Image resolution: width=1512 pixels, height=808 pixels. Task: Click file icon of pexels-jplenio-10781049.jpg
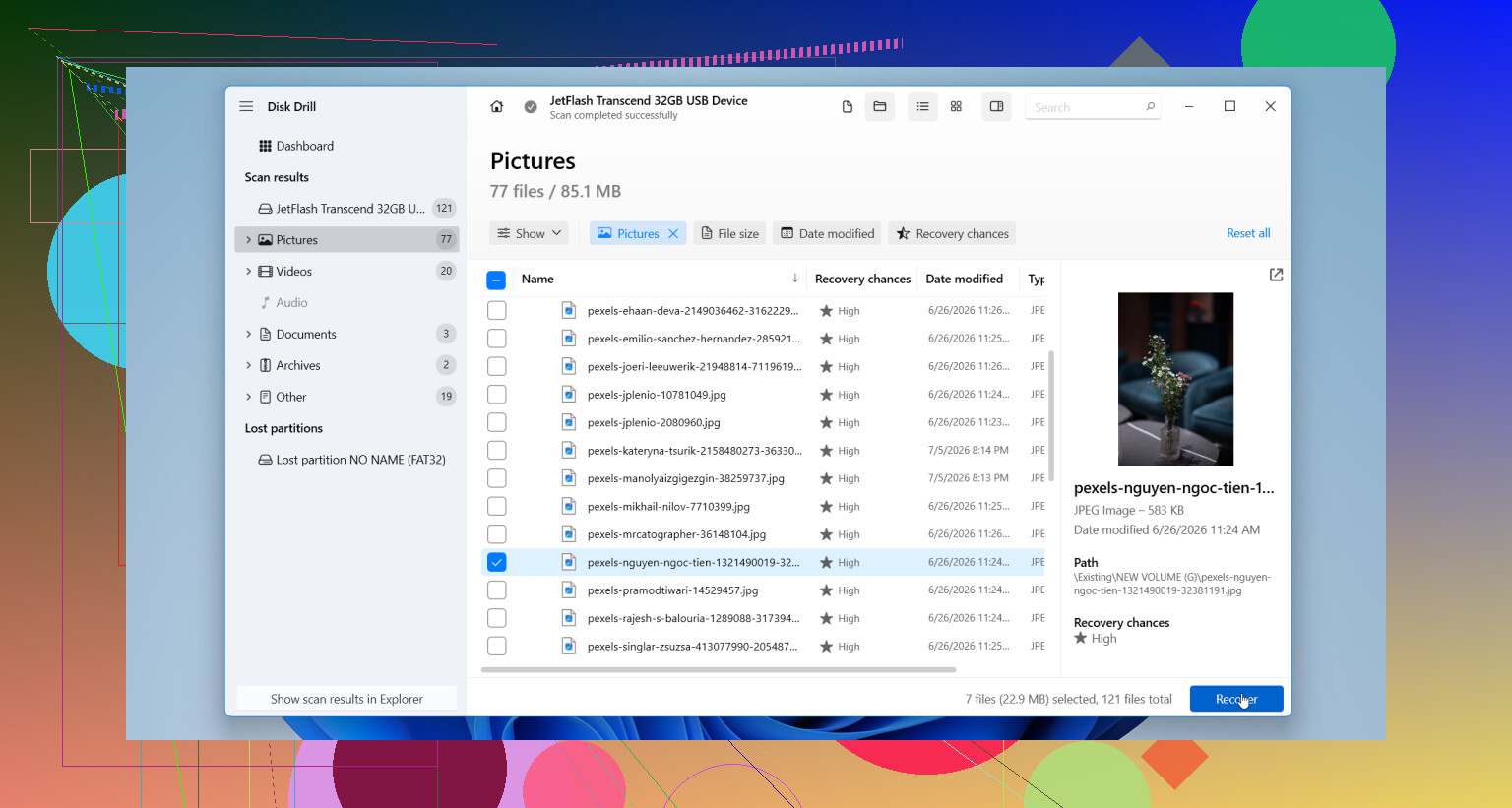(x=568, y=394)
